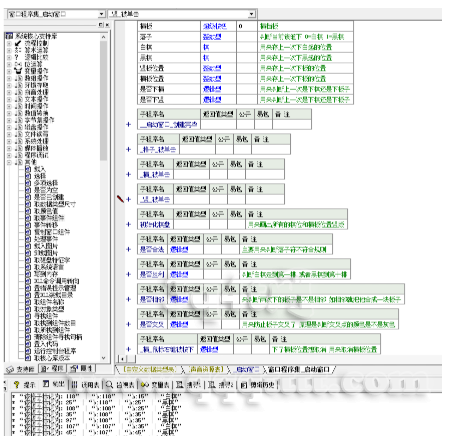Open the subroutine name dropdown at top
Image resolution: width=450 pixels, height=436 pixels.
click(252, 14)
